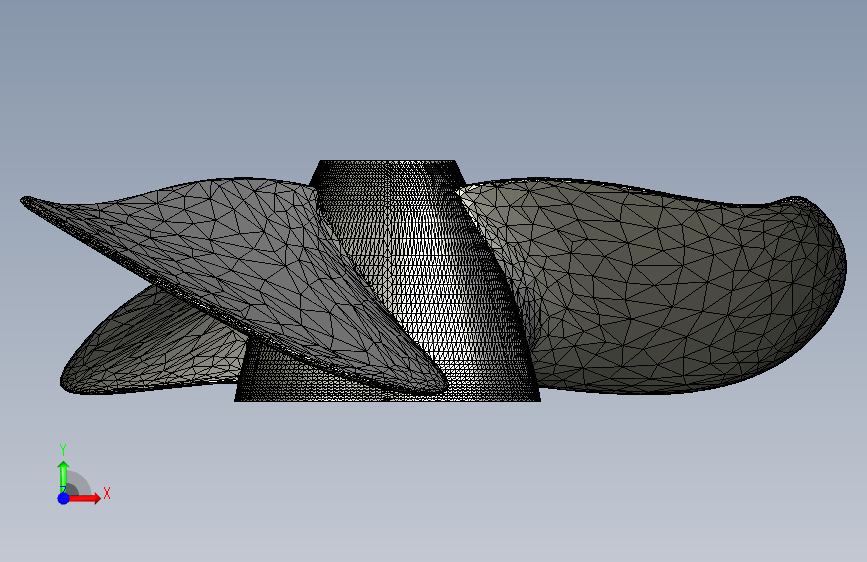Viewport: 867px width, 562px height.
Task: Click the blue Z axis origin dot
Action: point(64,498)
